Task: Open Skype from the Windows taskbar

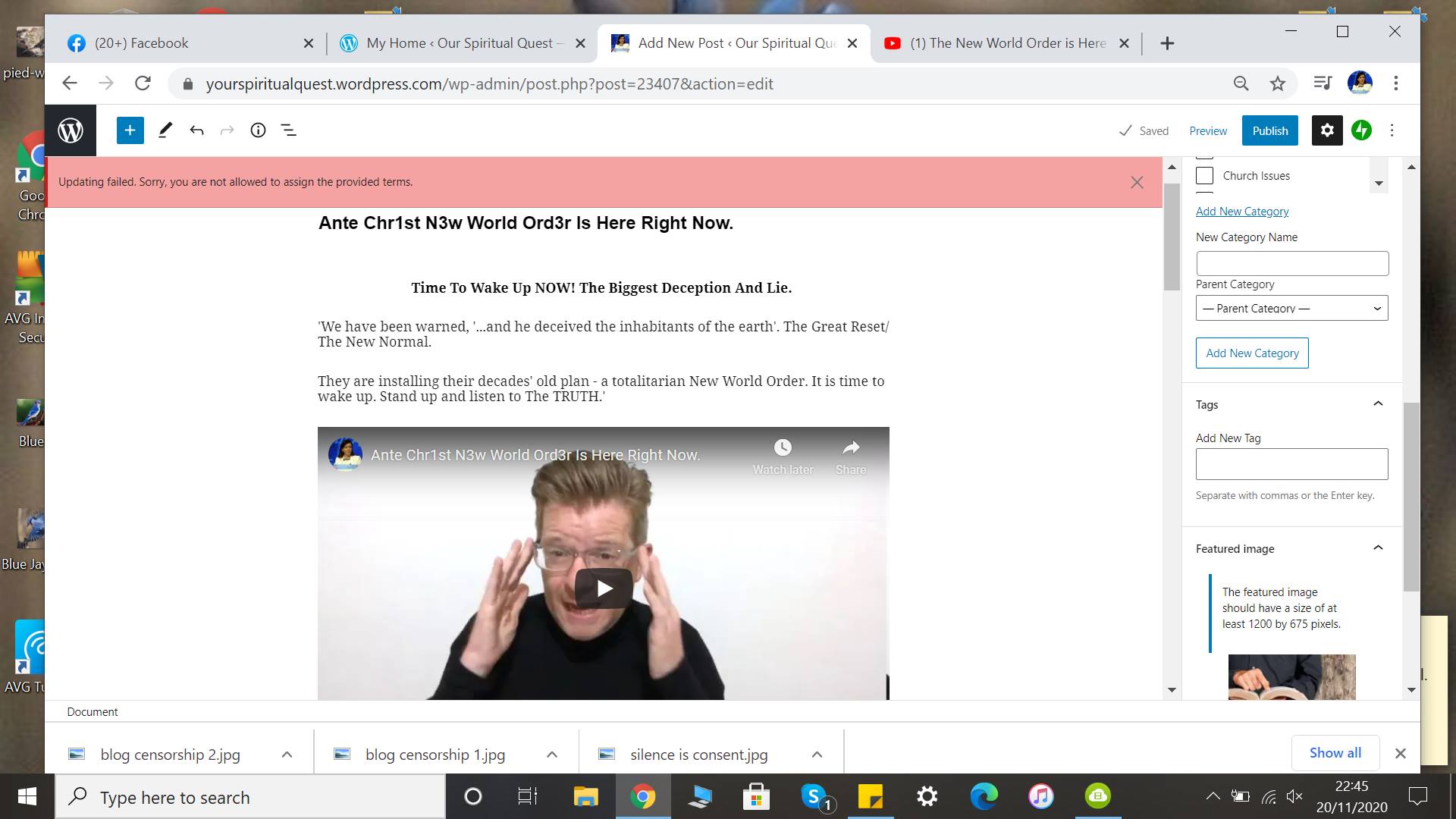Action: [814, 796]
